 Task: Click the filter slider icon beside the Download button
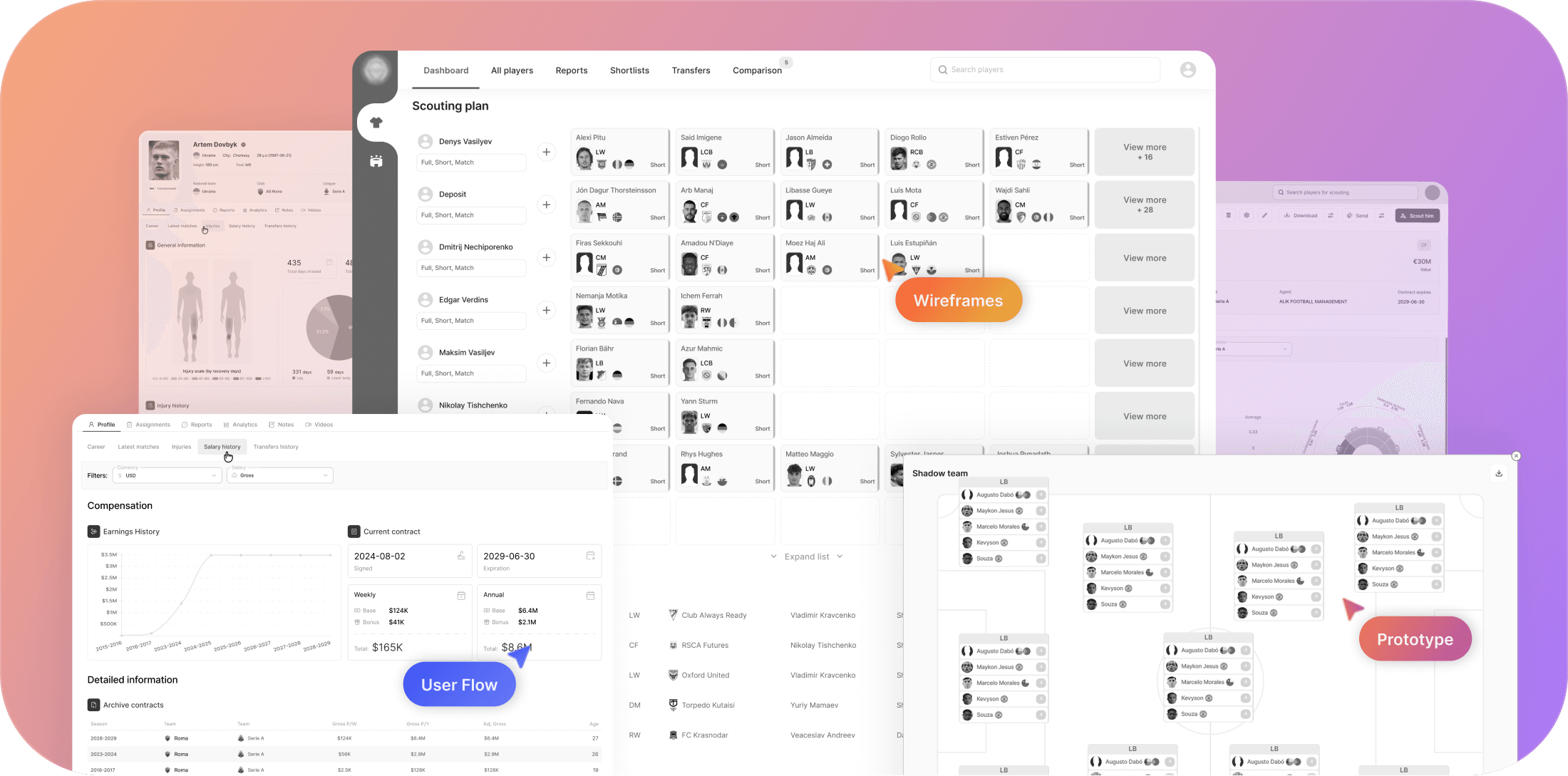pyautogui.click(x=1331, y=215)
